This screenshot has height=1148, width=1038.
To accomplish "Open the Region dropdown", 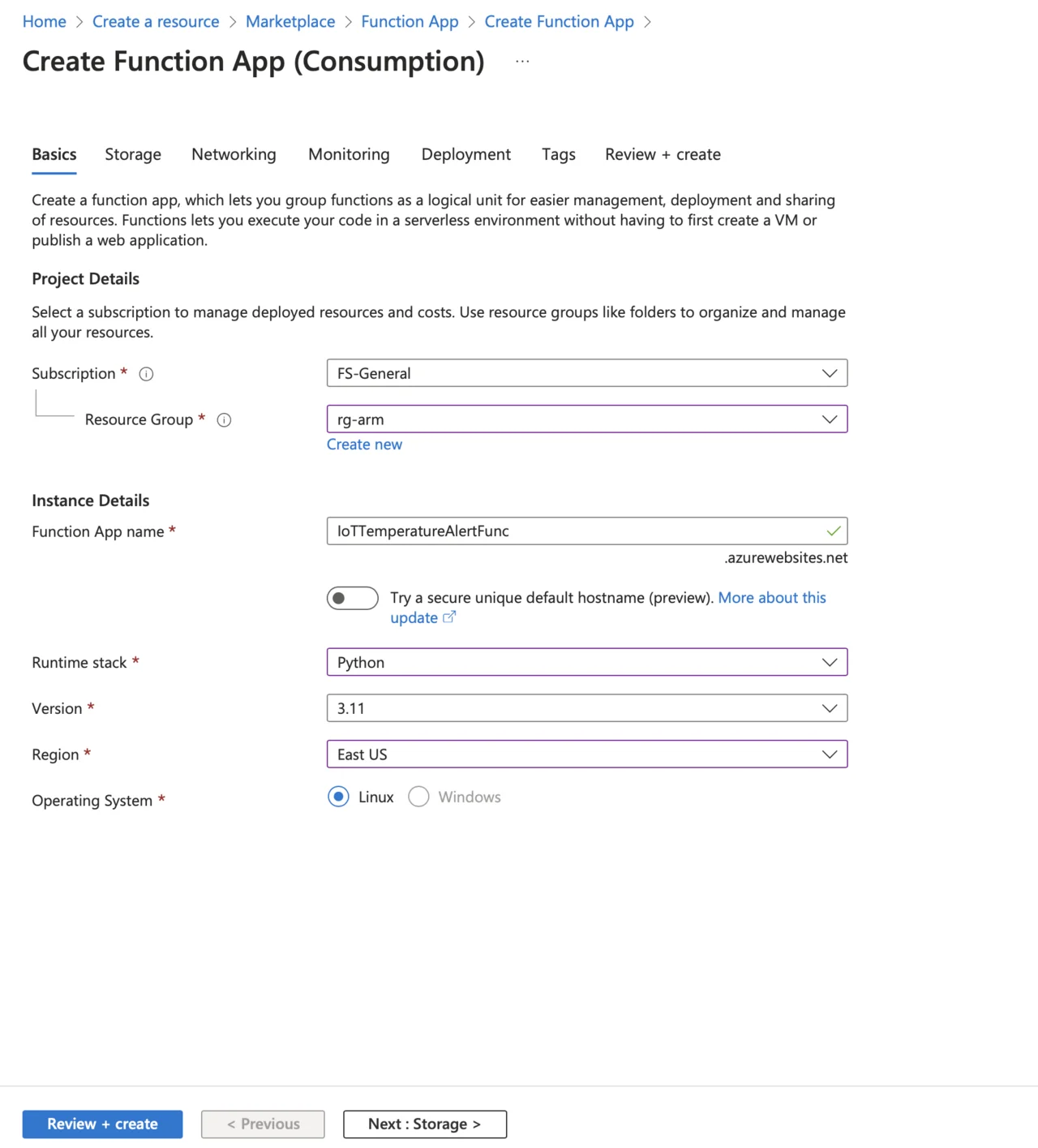I will (586, 755).
